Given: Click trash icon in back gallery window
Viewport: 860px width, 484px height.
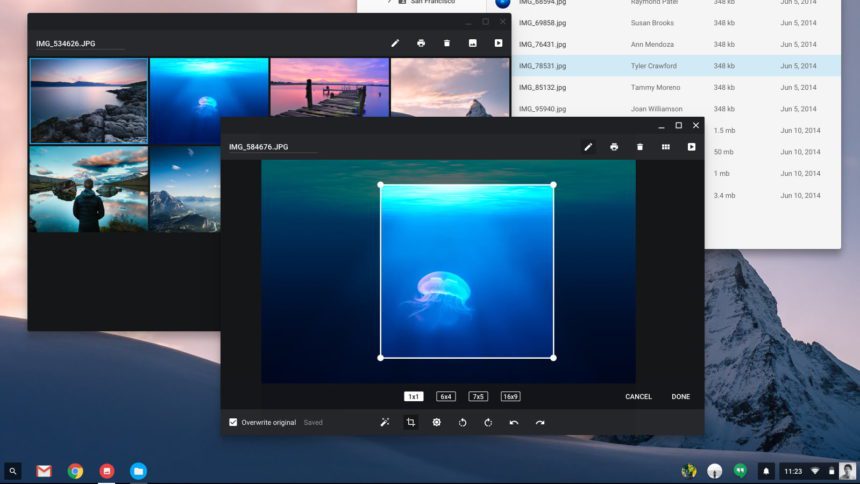Looking at the screenshot, I should pyautogui.click(x=446, y=43).
